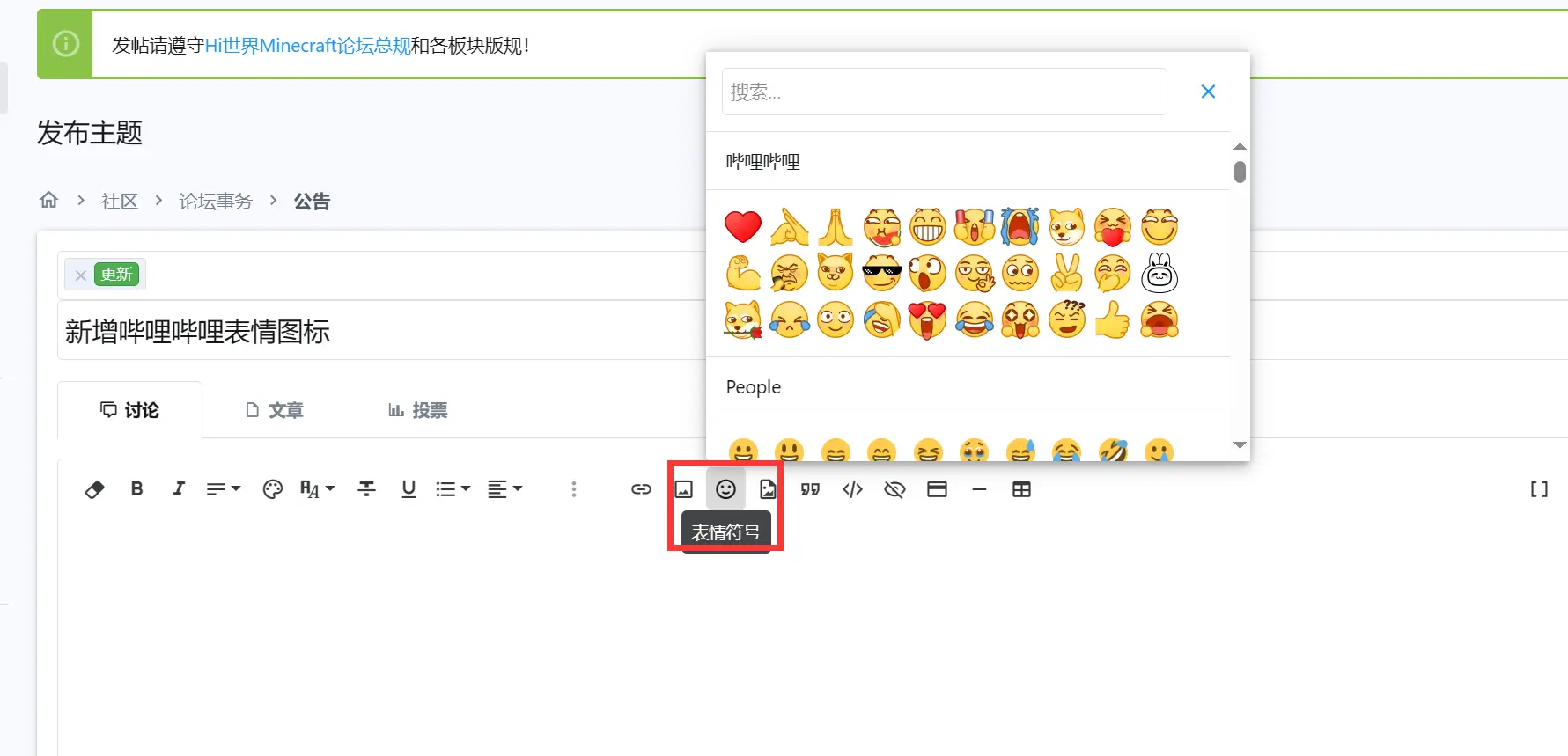Screen dimensions: 1568x756
Task: Remove the 更新 prefix tag
Action: pyautogui.click(x=80, y=275)
